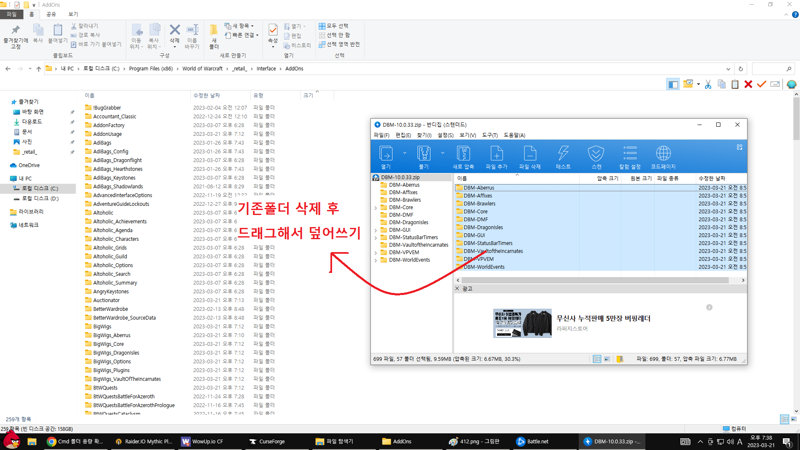Click the 즐겨찾기에 고정 pin icon in Explorer ribbon
The image size is (800, 450).
16,30
